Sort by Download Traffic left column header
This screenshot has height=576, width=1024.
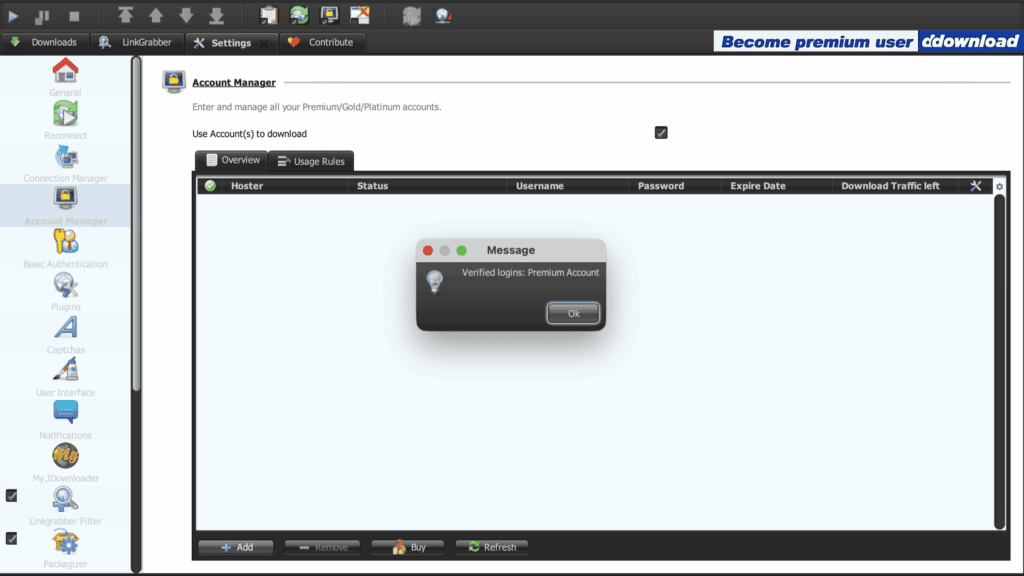(x=895, y=185)
